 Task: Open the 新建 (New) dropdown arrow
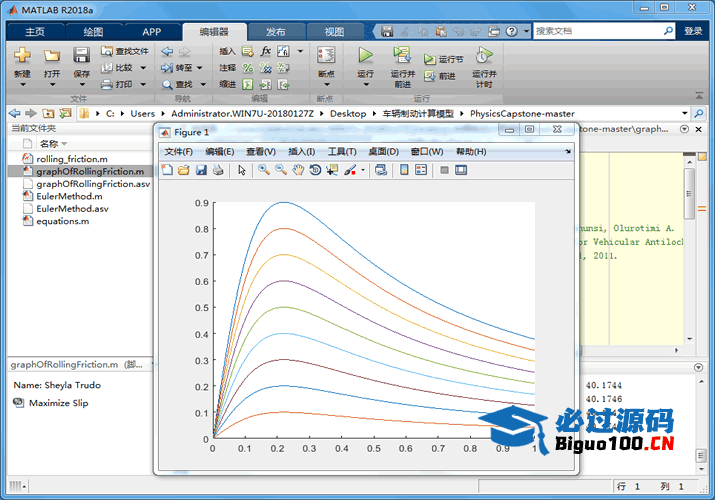coord(22,85)
